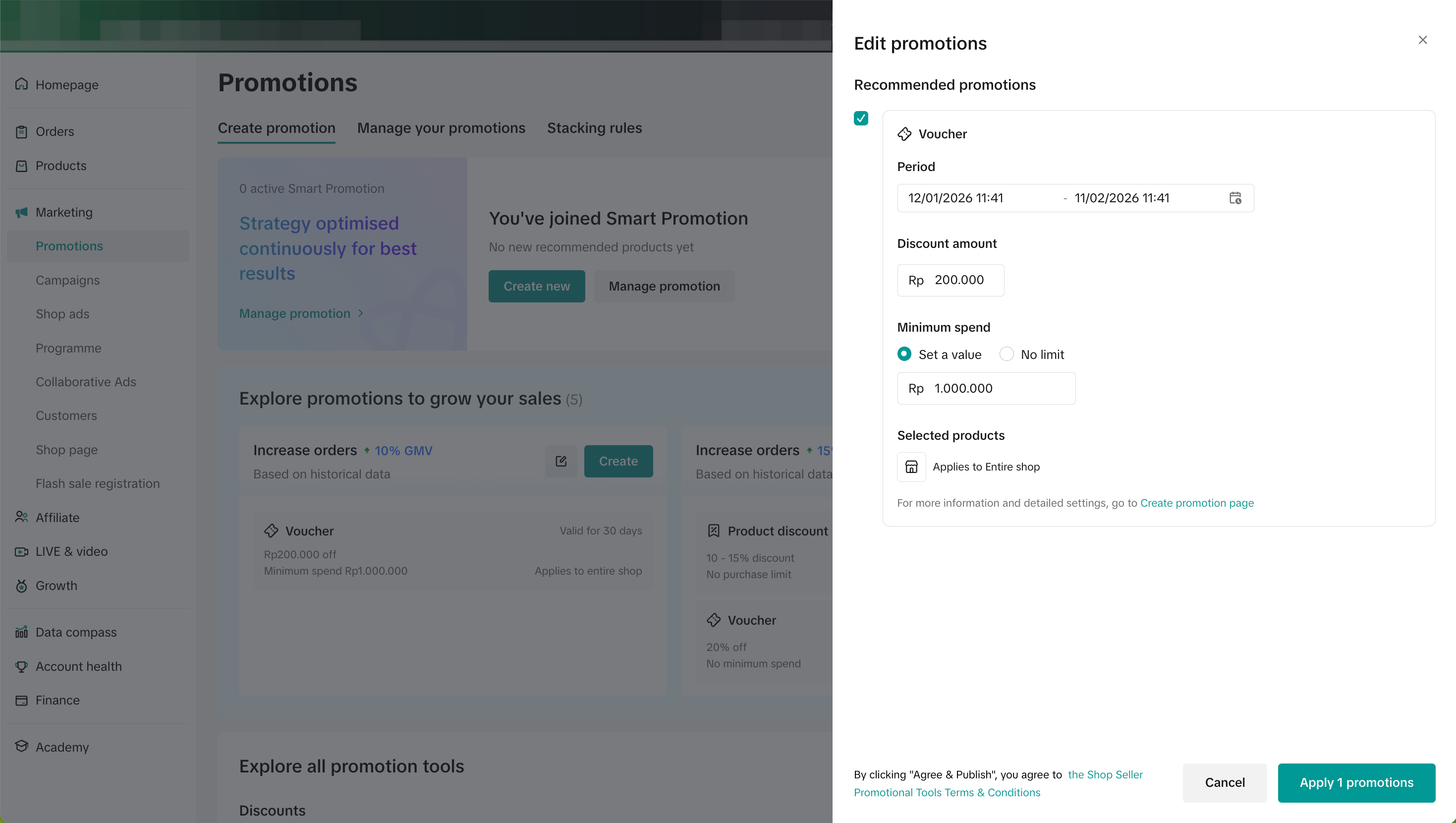Image resolution: width=1456 pixels, height=823 pixels.
Task: Click the Academy graduation cap icon
Action: [21, 746]
